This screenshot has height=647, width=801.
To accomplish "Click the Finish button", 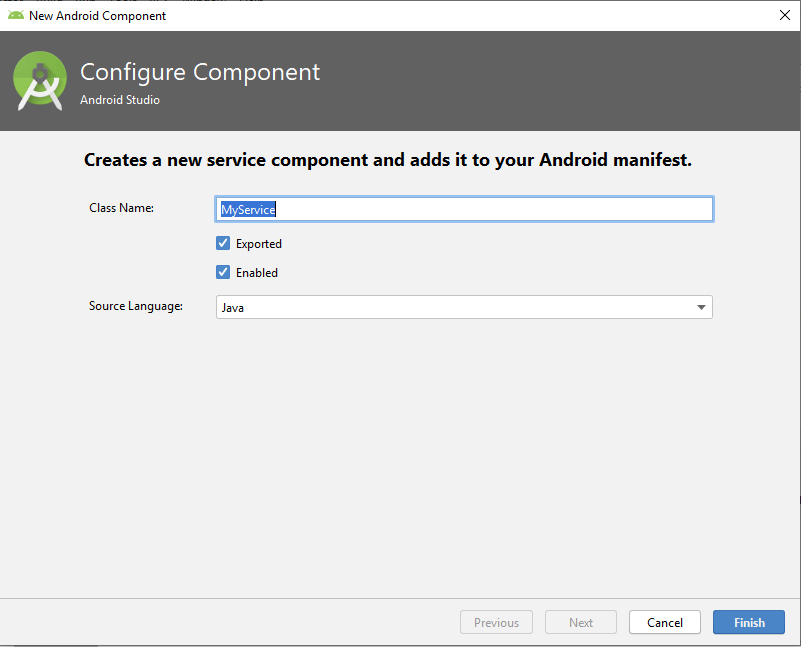I will pos(748,622).
